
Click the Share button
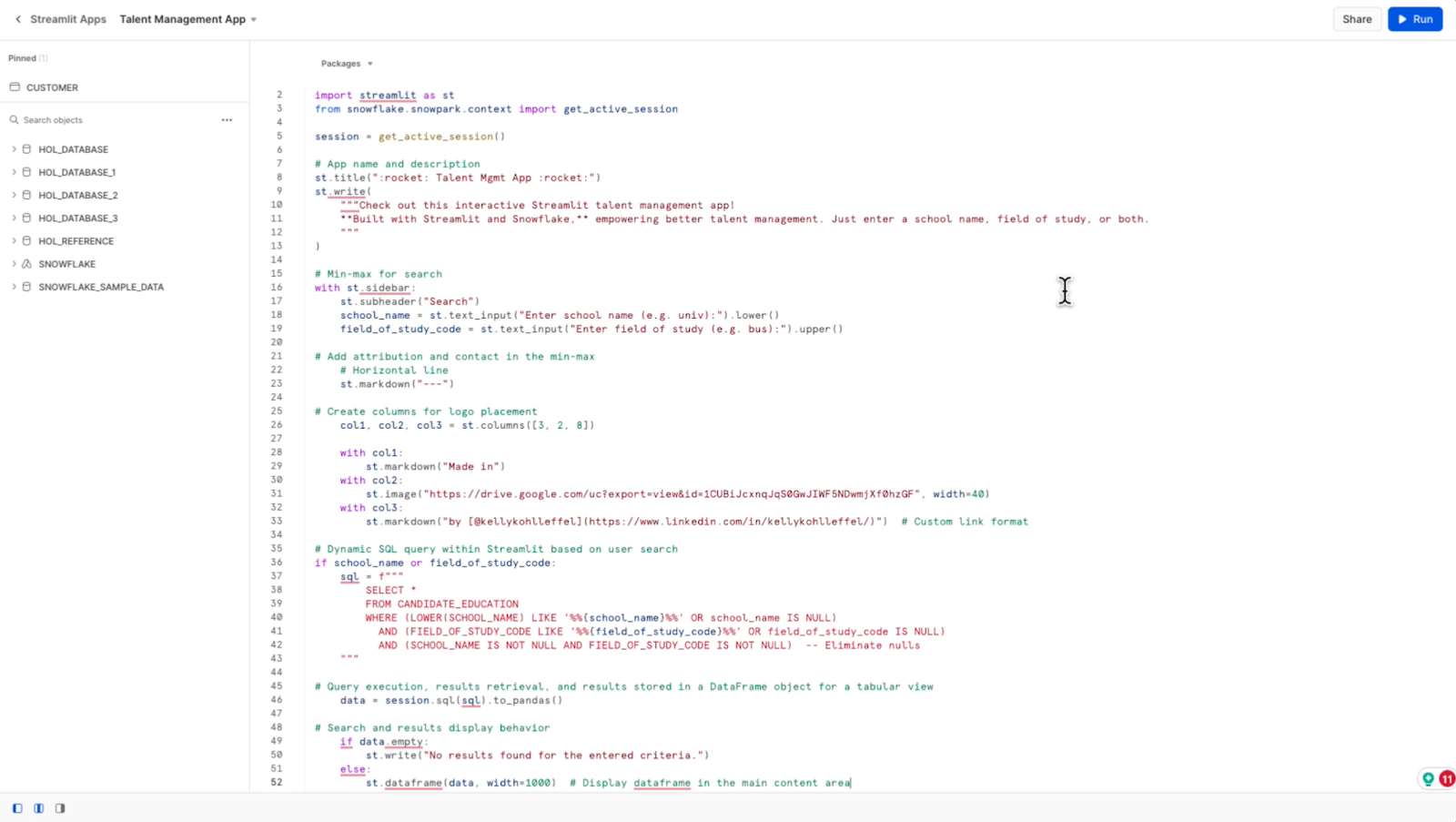coord(1357,19)
